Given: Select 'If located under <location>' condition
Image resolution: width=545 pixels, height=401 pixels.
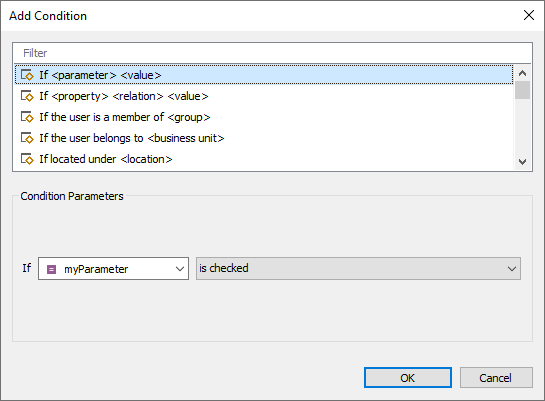Looking at the screenshot, I should pos(264,159).
